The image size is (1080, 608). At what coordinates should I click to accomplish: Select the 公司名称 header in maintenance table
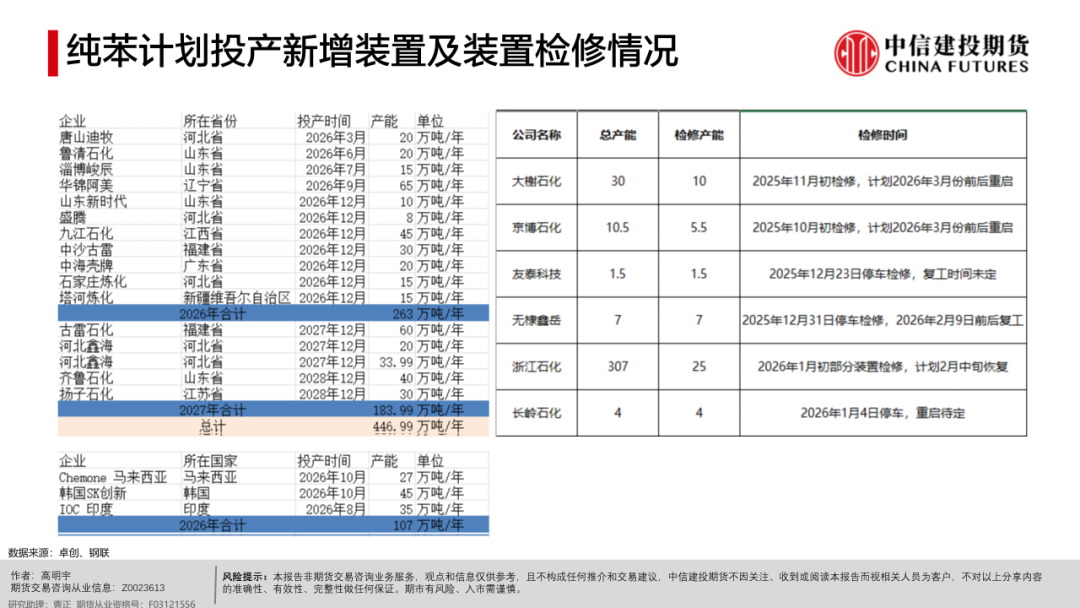(537, 135)
